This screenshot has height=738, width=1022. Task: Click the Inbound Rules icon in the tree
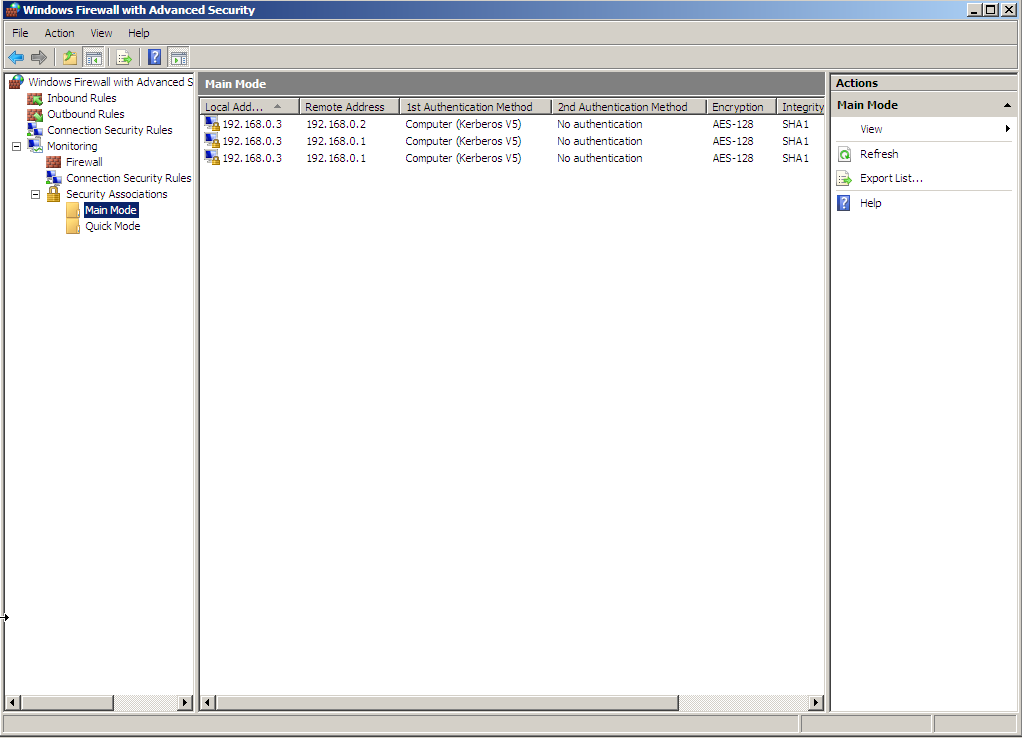(35, 98)
